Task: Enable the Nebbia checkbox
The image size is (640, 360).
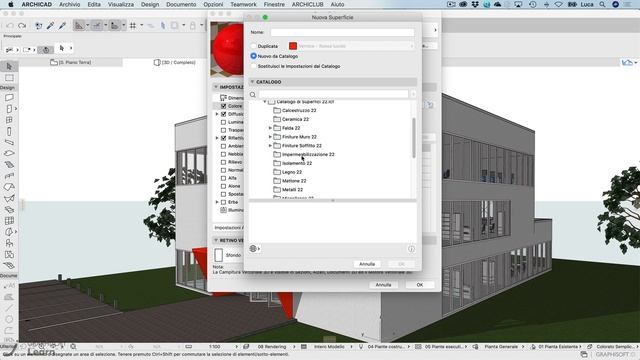Action: [223, 154]
